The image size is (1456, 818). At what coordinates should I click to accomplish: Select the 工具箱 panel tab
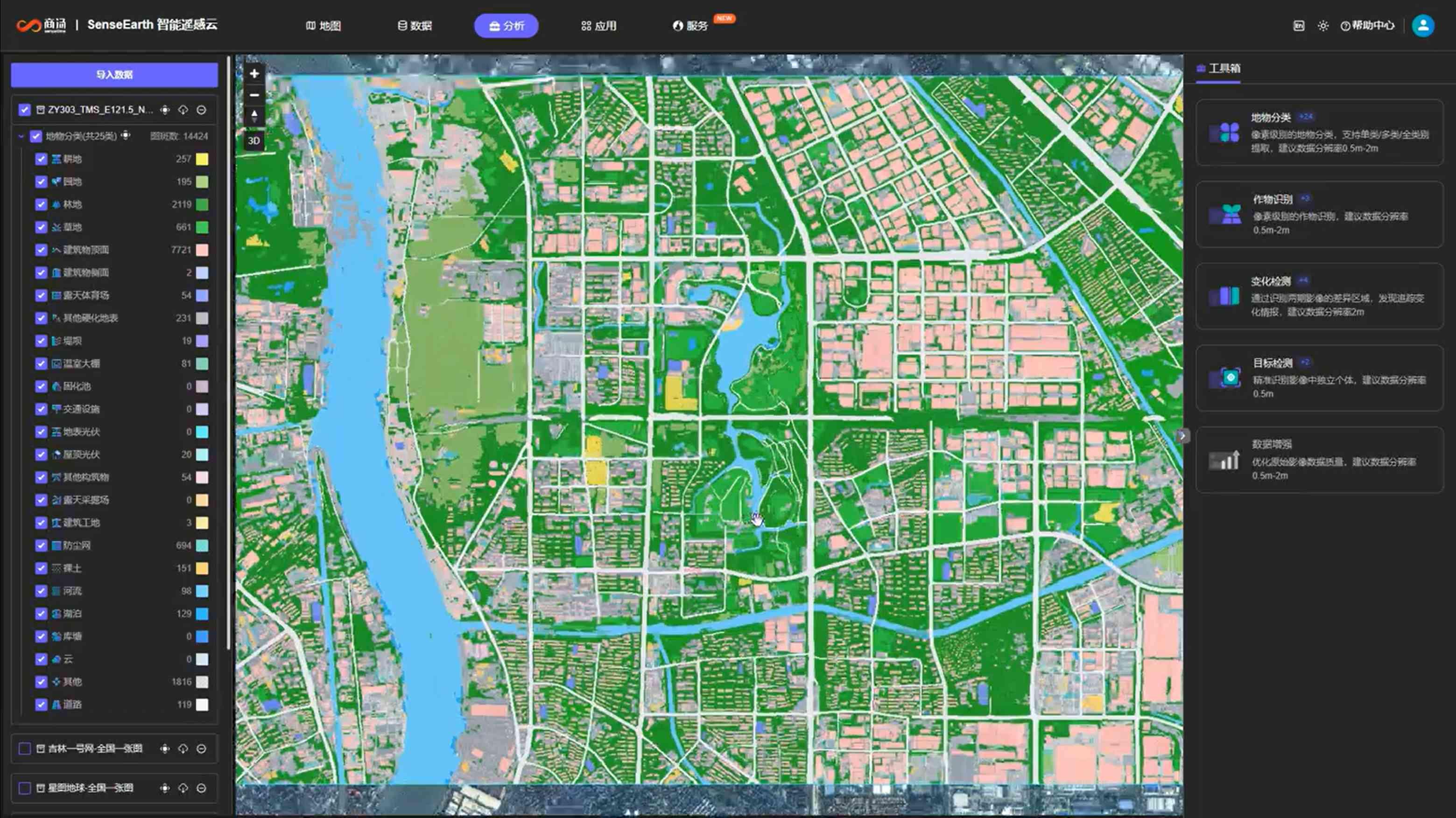click(1218, 68)
